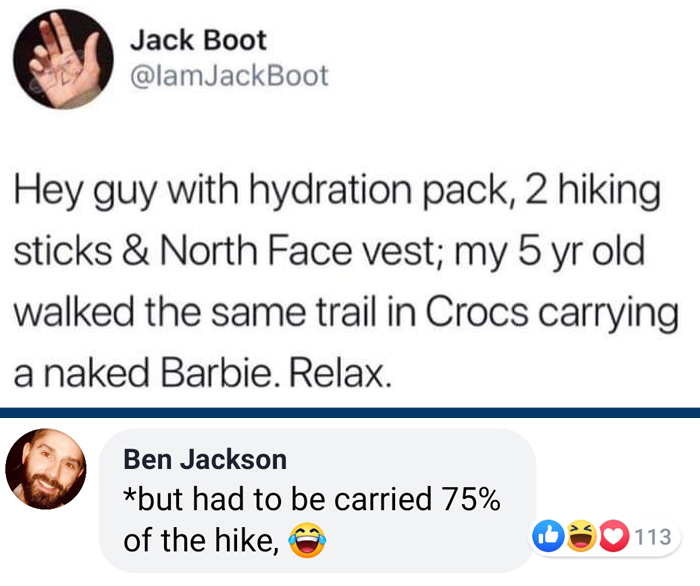Click the word Crocs in the tweet
Image resolution: width=700 pixels, height=586 pixels.
coord(476,311)
